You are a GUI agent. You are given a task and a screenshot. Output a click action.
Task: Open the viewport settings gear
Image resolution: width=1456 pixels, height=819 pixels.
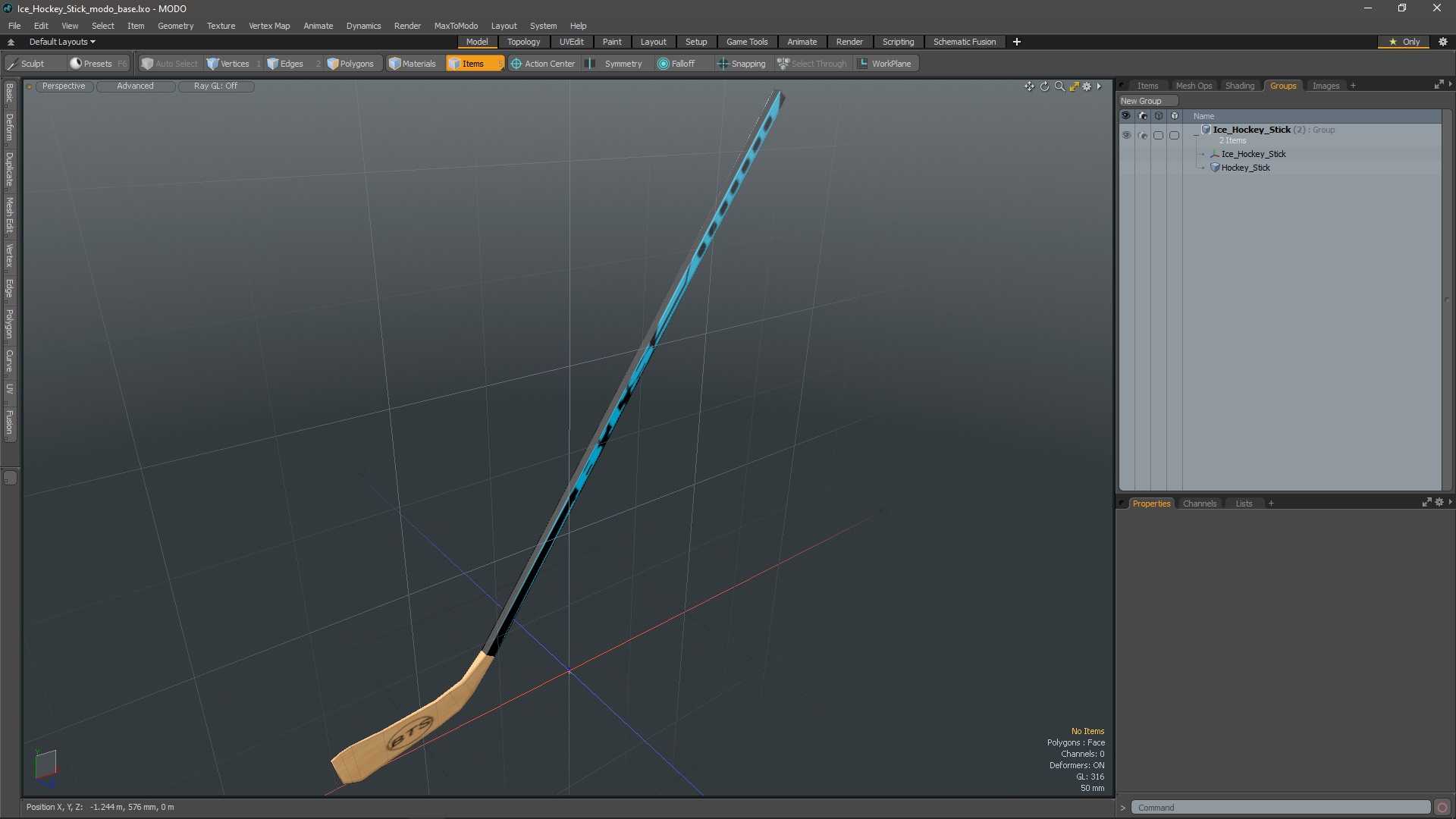[1087, 86]
